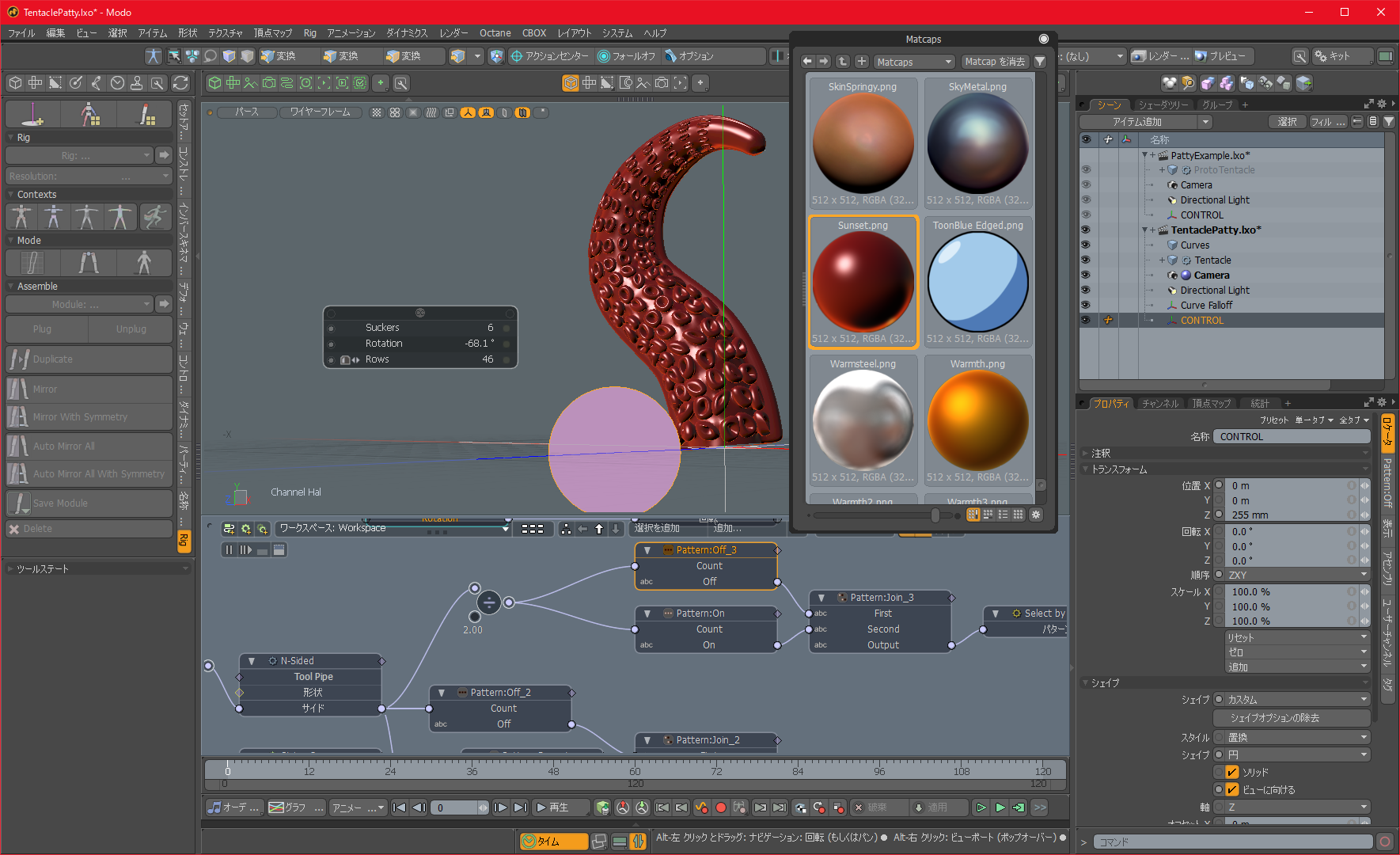Open the ファイル menu
1400x855 pixels.
click(x=21, y=33)
